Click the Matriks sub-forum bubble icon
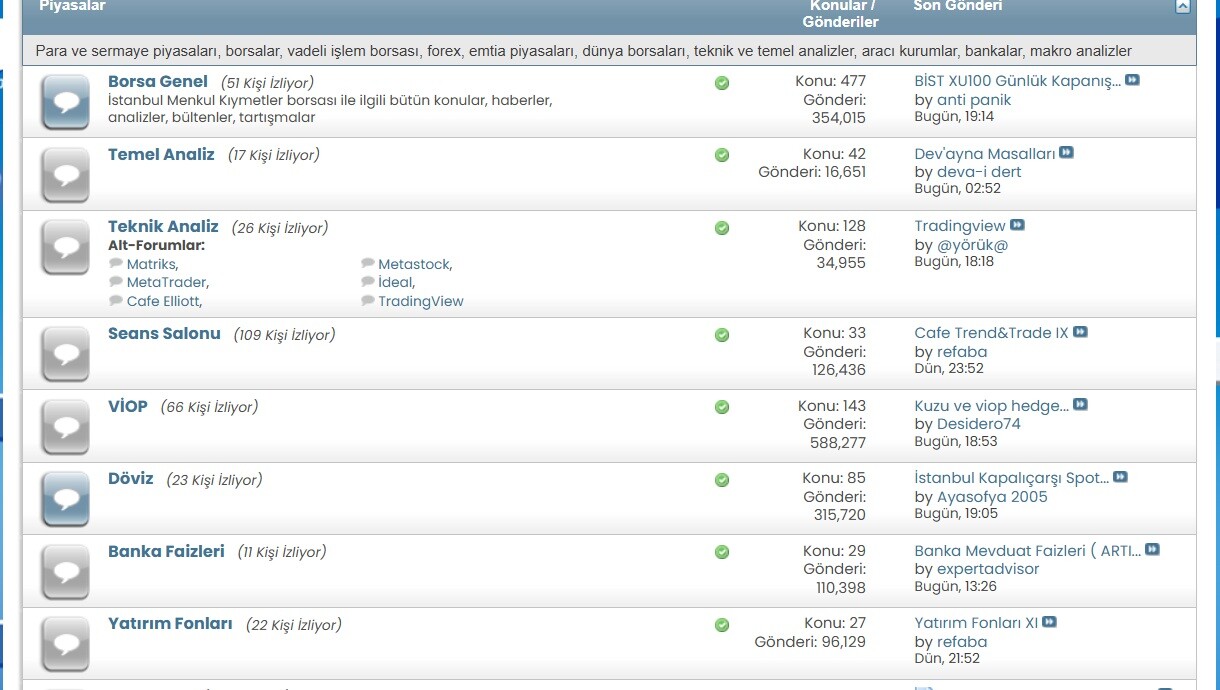Image resolution: width=1220 pixels, height=690 pixels. (x=116, y=264)
